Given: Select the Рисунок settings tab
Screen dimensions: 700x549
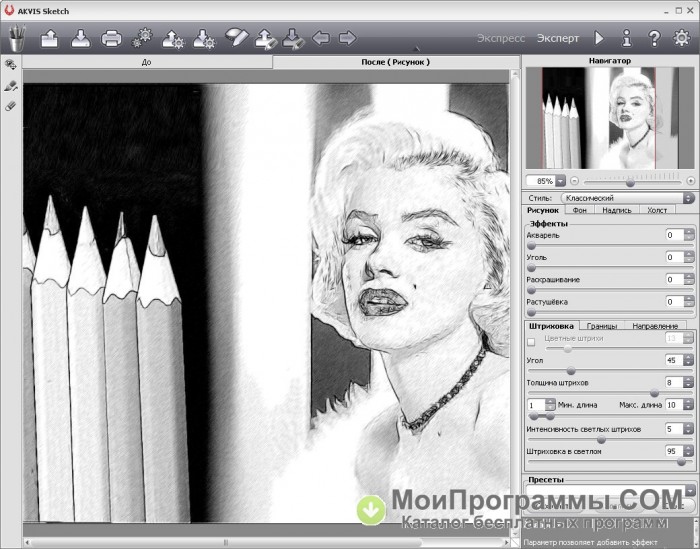Looking at the screenshot, I should click(543, 210).
